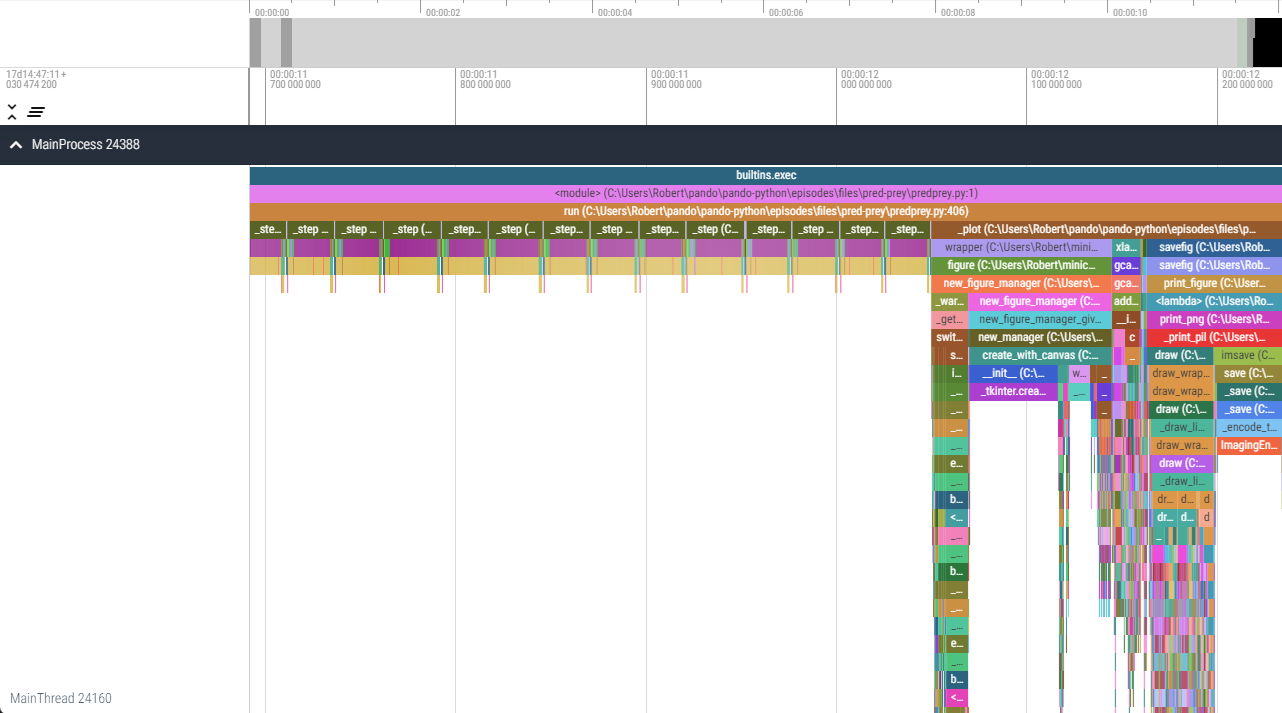Click the imsave slice

pyautogui.click(x=1249, y=355)
